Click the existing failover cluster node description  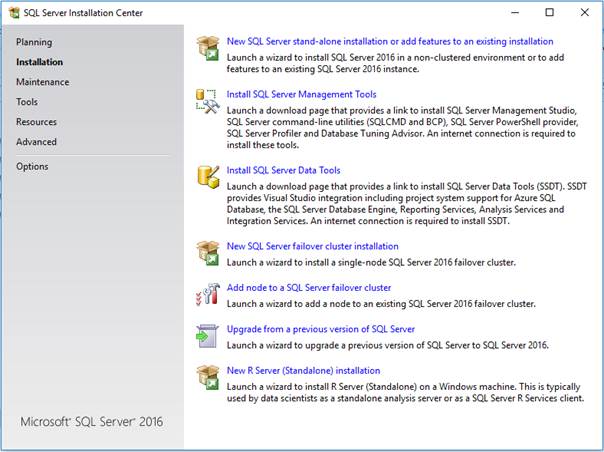pyautogui.click(x=381, y=304)
